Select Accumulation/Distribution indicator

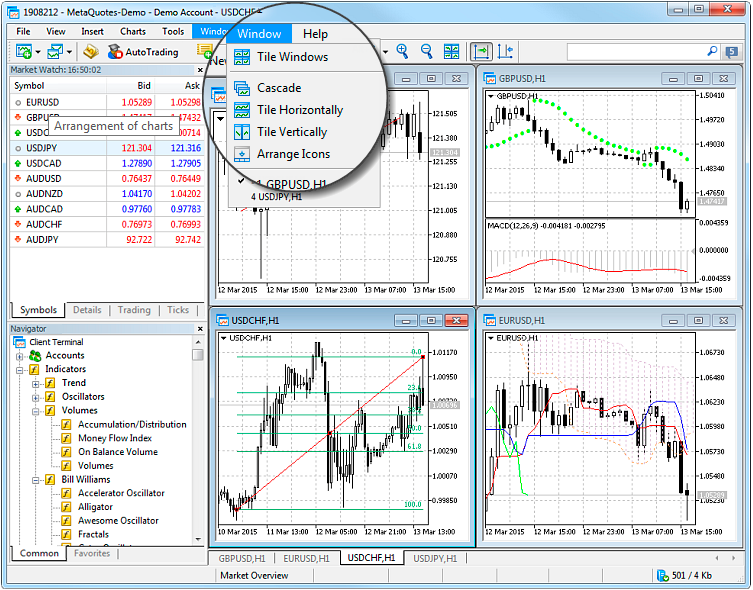pyautogui.click(x=132, y=425)
